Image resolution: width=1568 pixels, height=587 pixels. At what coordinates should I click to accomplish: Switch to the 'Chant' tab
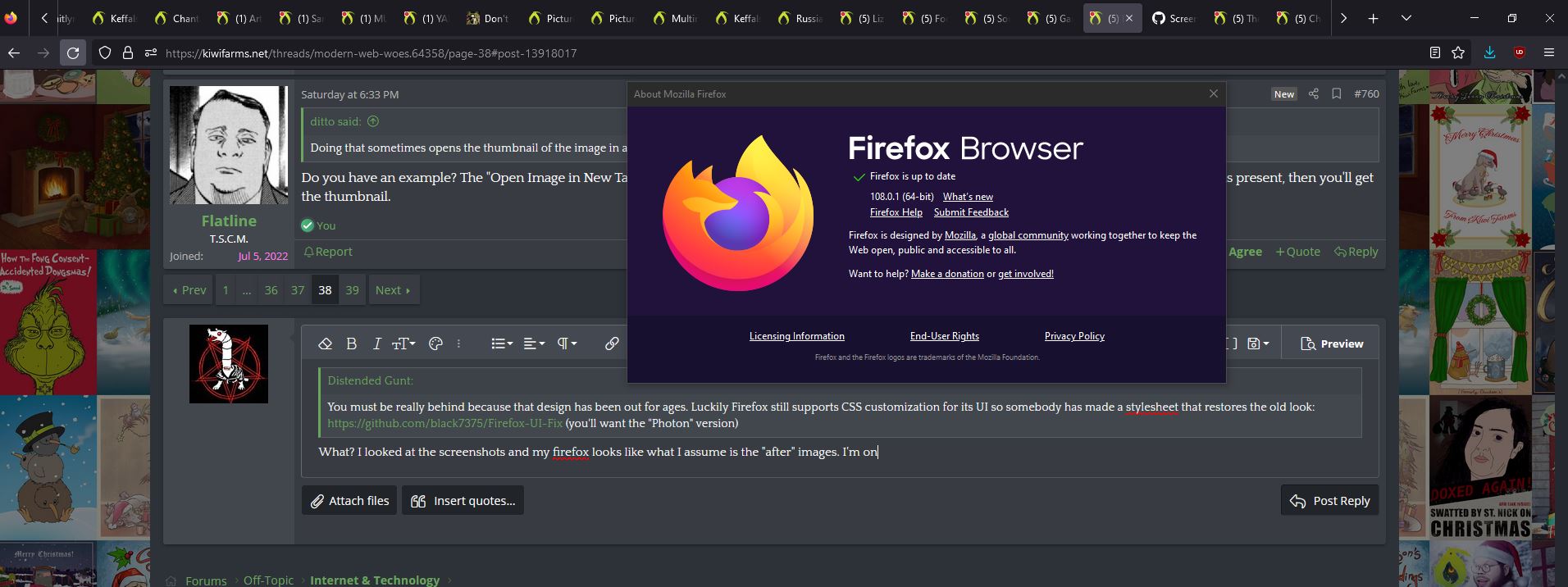pyautogui.click(x=177, y=18)
